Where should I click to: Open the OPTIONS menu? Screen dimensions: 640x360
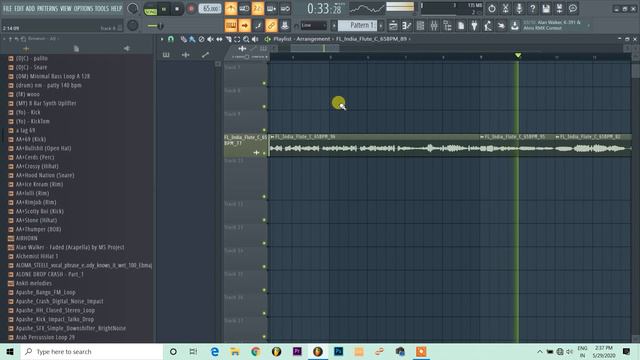click(83, 8)
